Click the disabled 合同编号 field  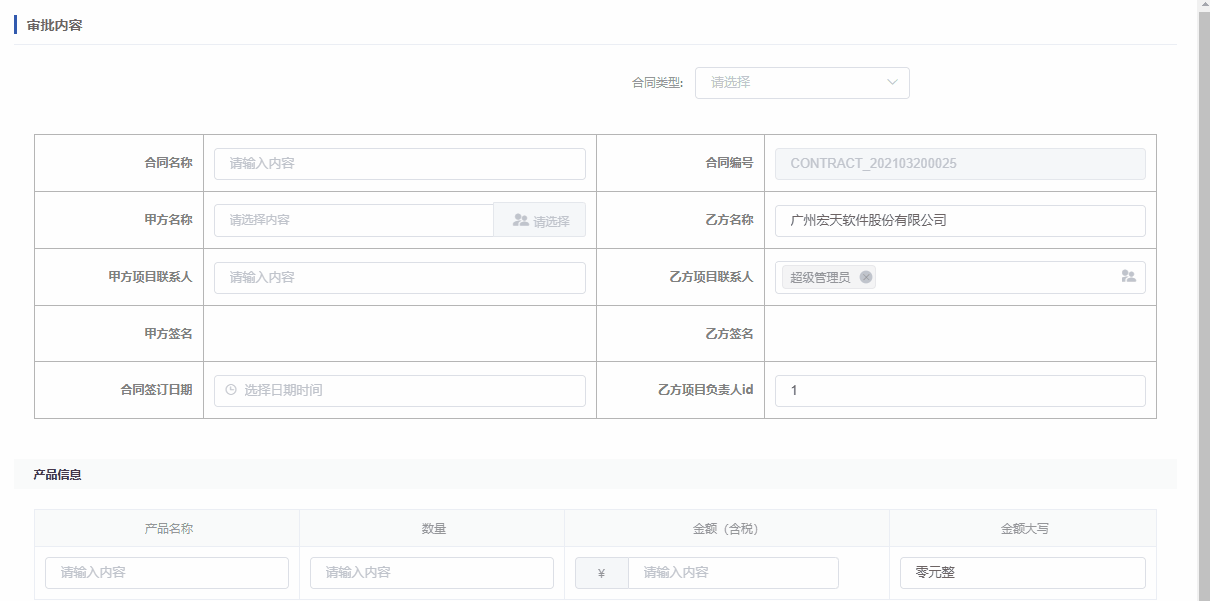tap(959, 164)
